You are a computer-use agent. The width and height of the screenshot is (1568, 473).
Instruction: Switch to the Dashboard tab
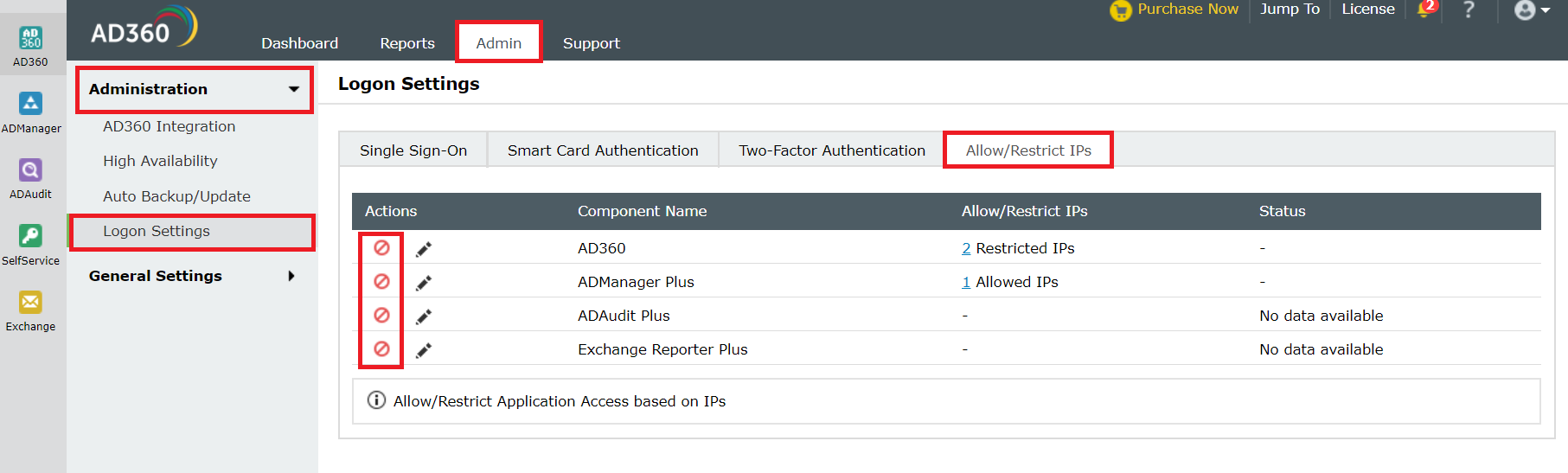pyautogui.click(x=300, y=43)
